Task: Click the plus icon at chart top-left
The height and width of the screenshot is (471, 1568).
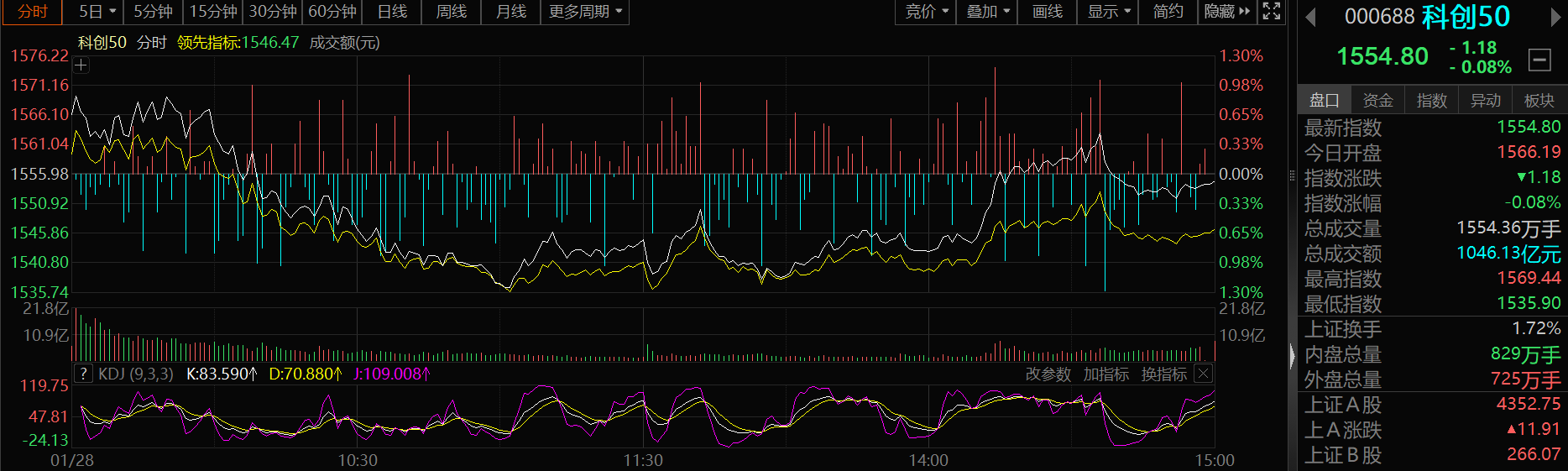Action: coord(81,65)
